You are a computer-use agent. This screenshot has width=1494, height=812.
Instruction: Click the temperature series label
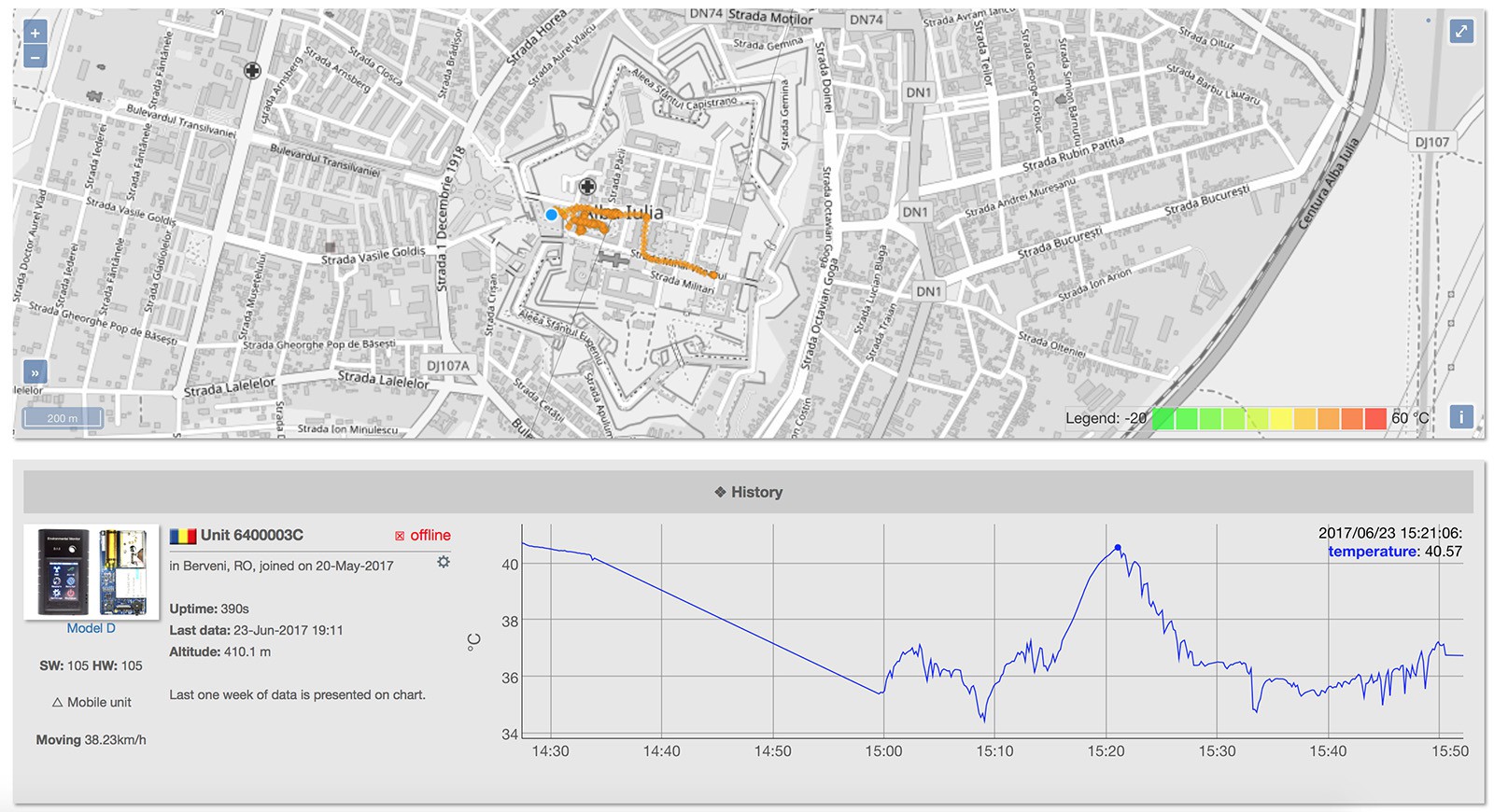(x=1373, y=552)
